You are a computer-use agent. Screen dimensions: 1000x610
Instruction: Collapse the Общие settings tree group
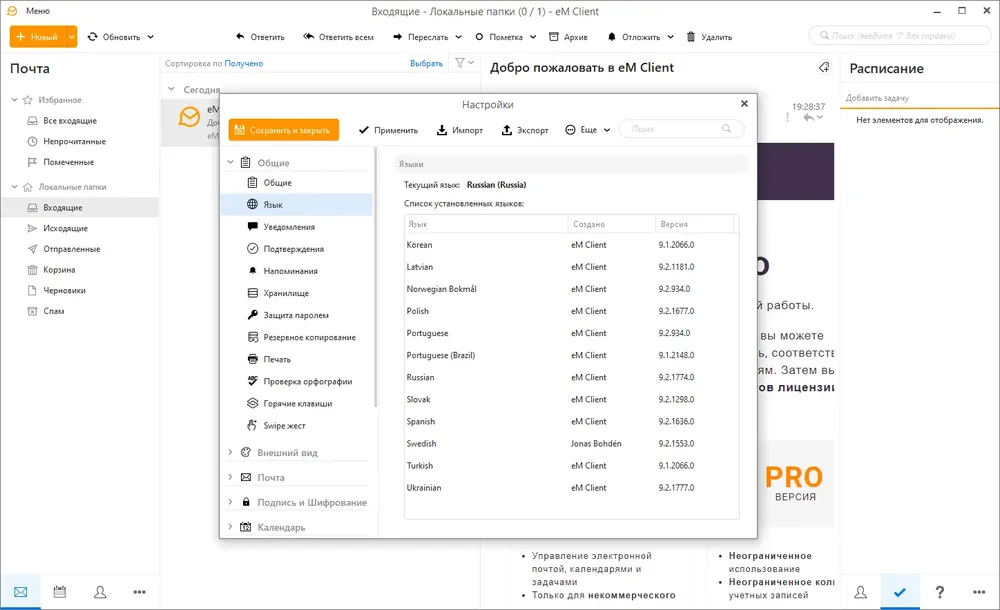(x=231, y=163)
